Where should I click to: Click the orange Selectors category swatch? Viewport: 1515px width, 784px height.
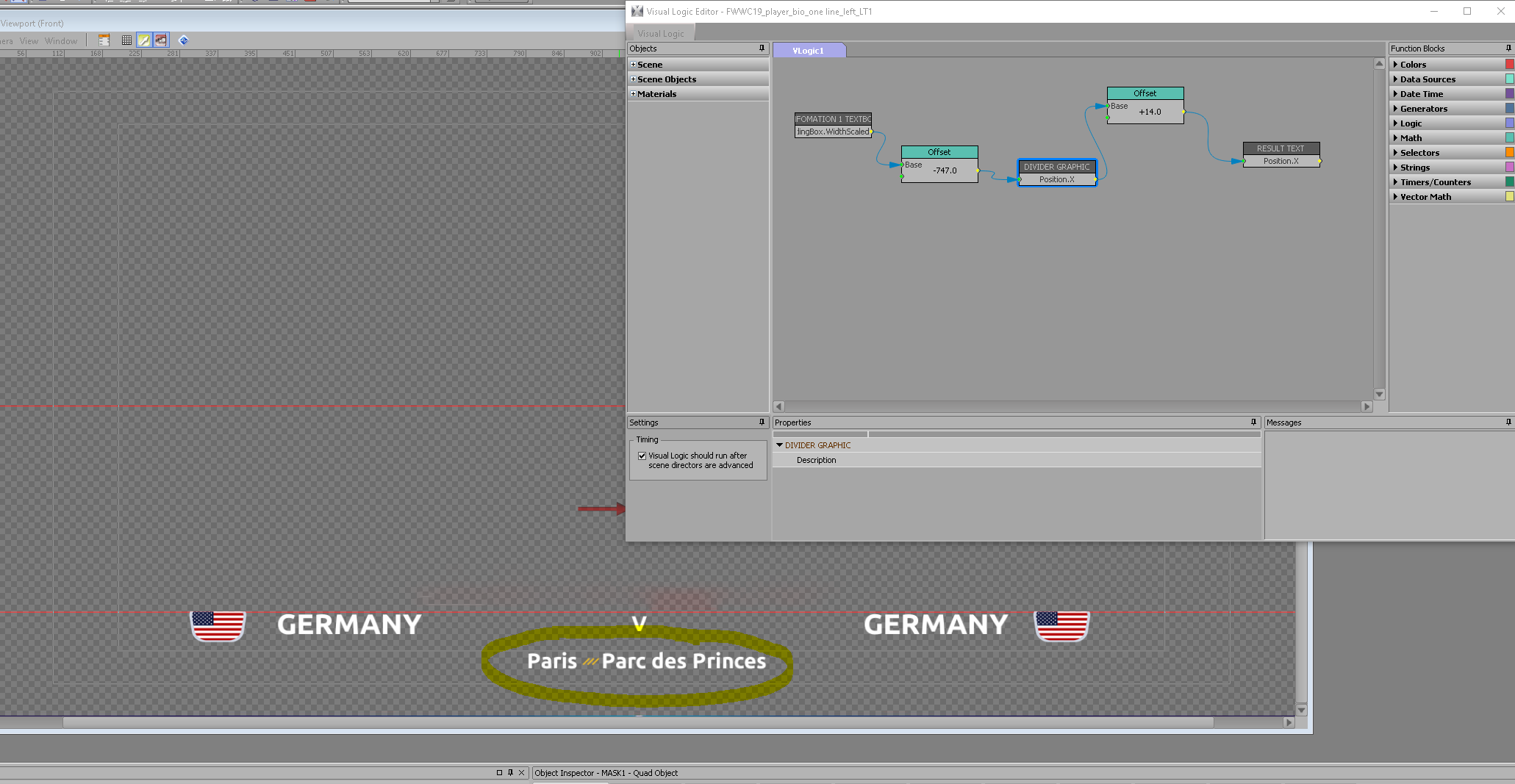point(1509,153)
